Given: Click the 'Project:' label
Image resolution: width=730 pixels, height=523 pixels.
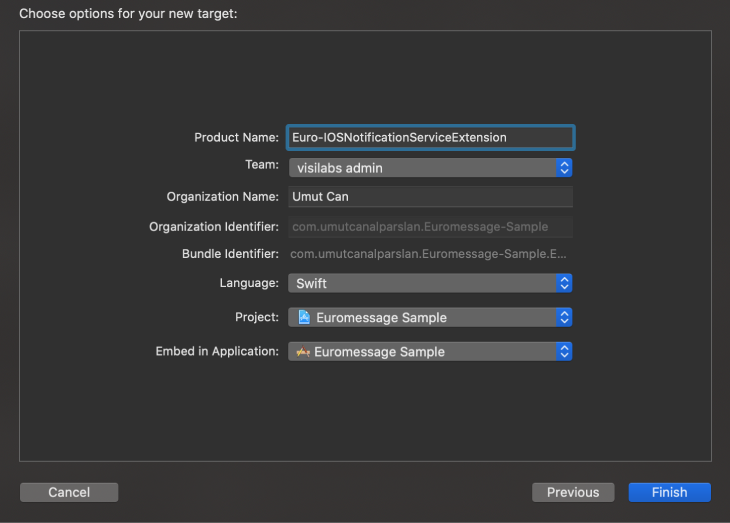Looking at the screenshot, I should (257, 317).
